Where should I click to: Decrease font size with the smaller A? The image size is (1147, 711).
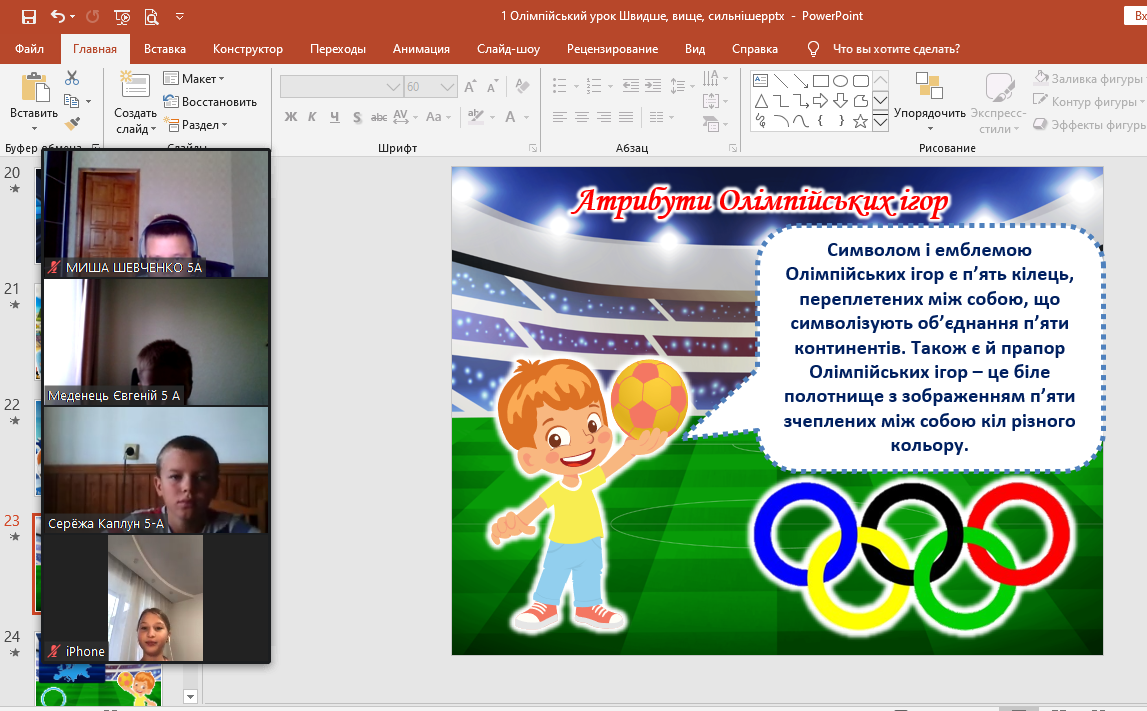point(492,87)
